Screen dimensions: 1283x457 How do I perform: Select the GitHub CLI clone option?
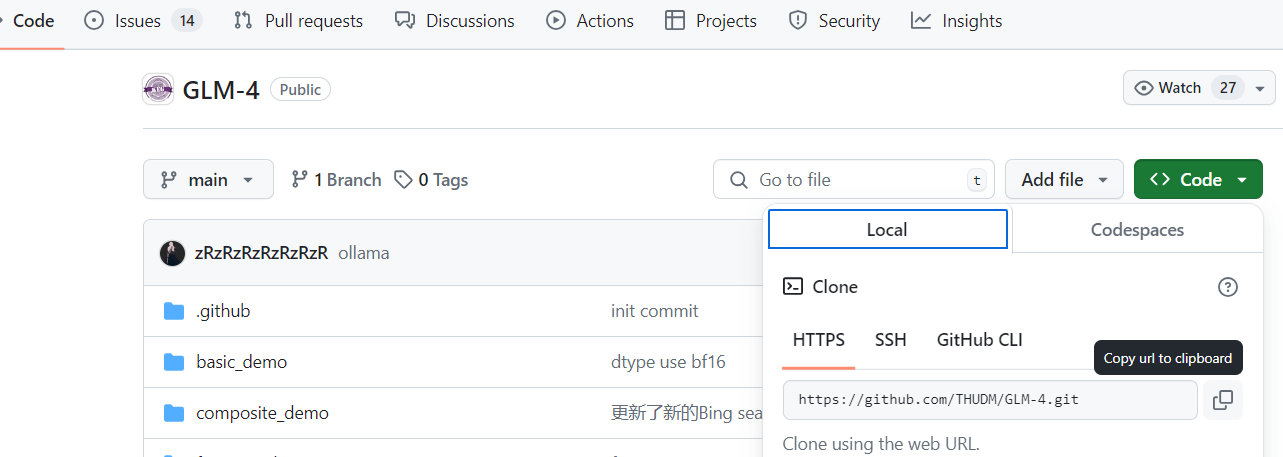pyautogui.click(x=980, y=340)
